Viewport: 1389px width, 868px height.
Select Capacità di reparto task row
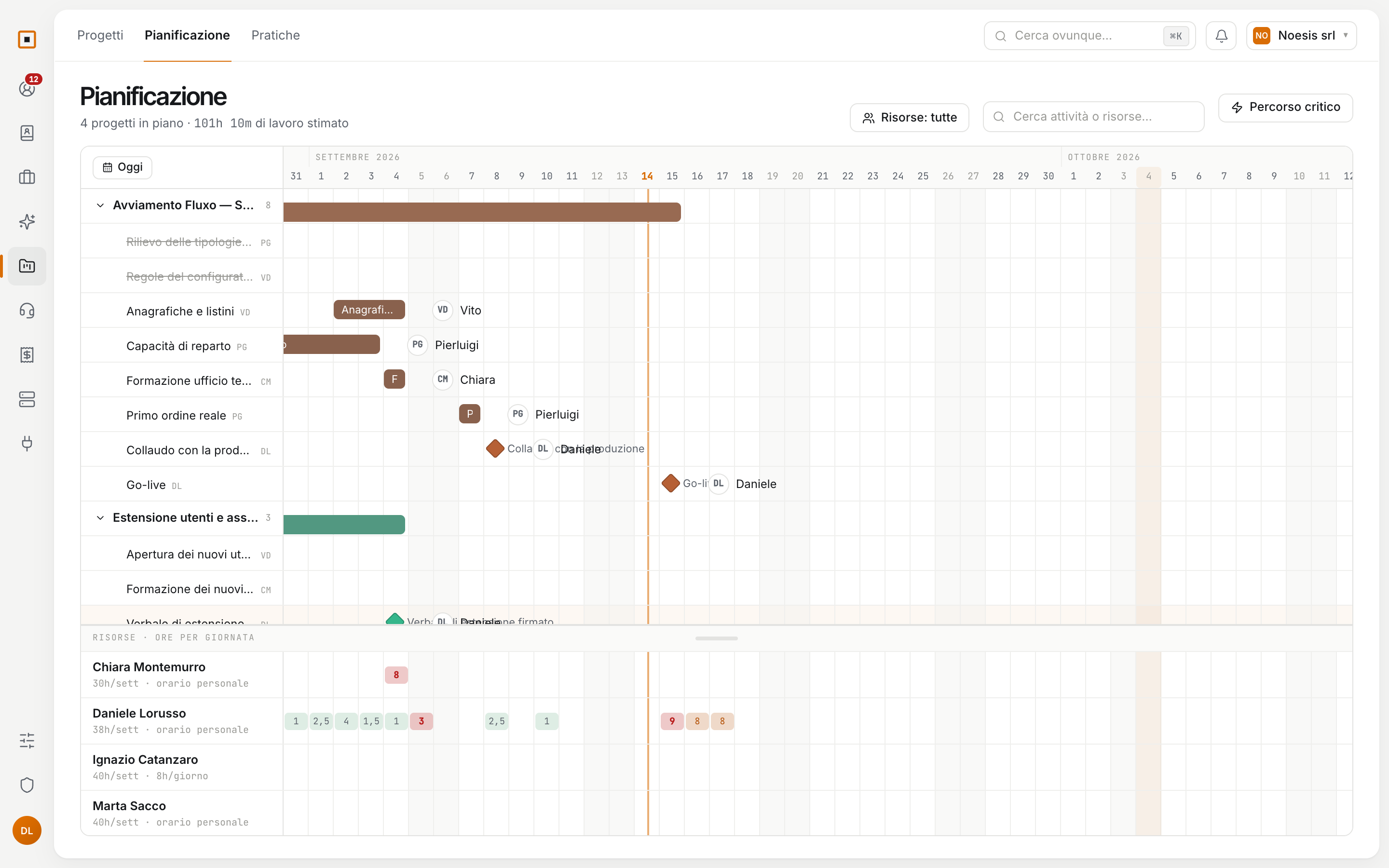(181, 346)
